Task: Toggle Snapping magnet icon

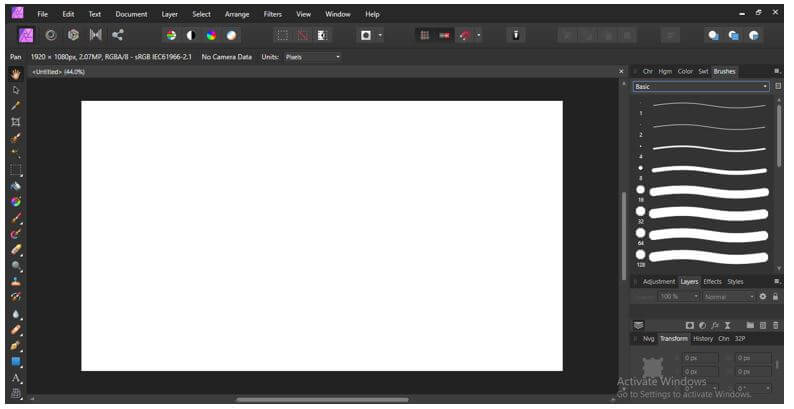Action: (x=465, y=35)
